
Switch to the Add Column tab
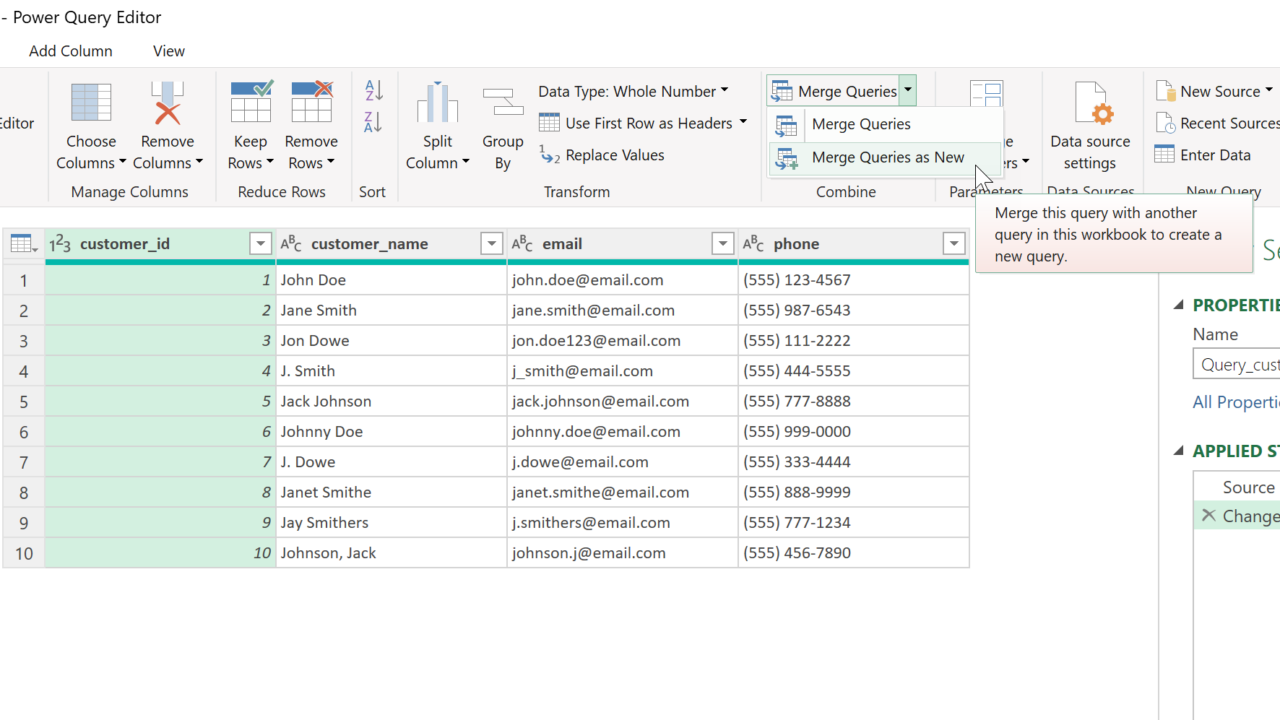(71, 51)
